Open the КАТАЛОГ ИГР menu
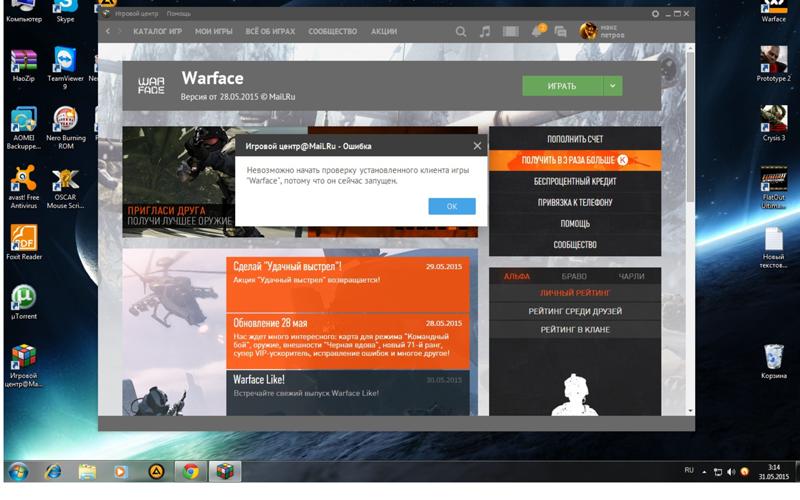 (157, 32)
